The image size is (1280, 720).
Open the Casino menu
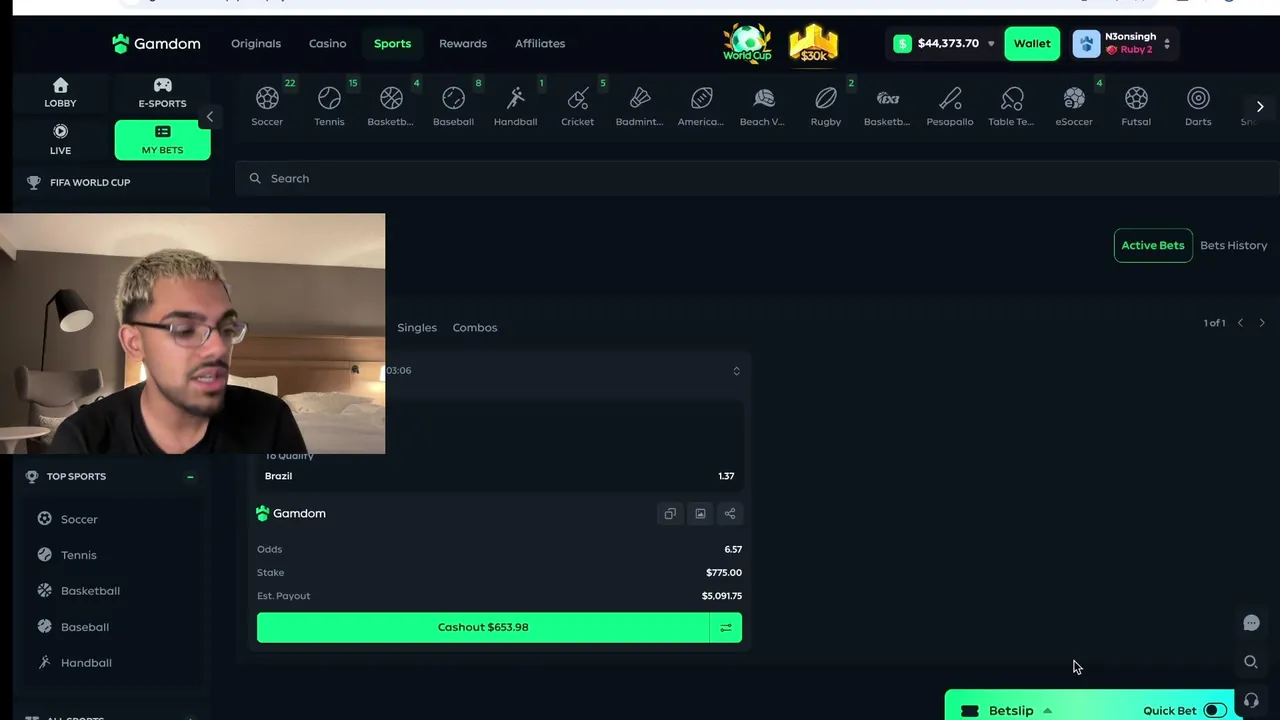[327, 44]
